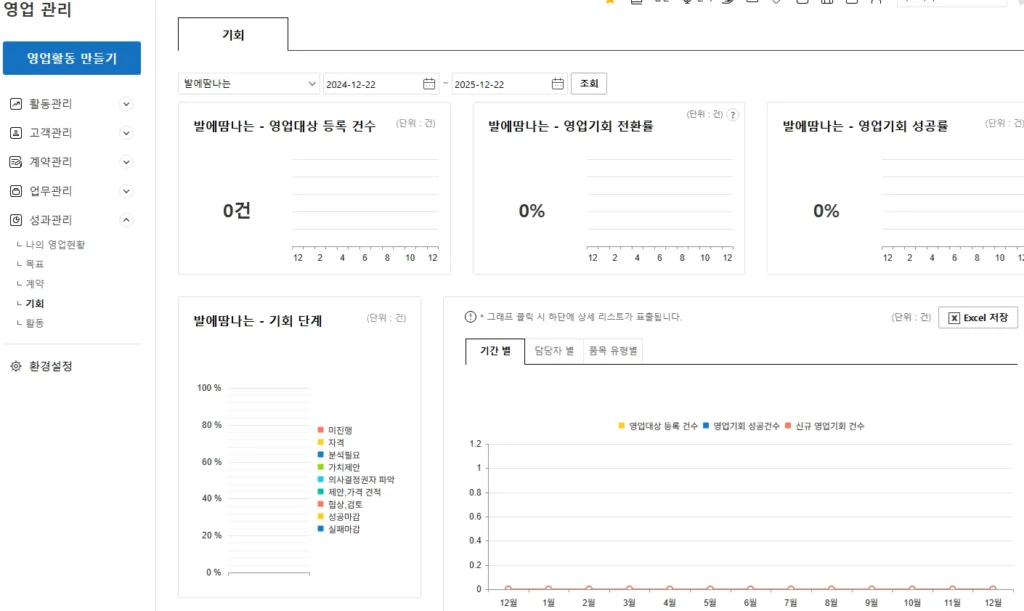Click the 환경설정 gear icon
The image size is (1024, 611).
pos(16,366)
